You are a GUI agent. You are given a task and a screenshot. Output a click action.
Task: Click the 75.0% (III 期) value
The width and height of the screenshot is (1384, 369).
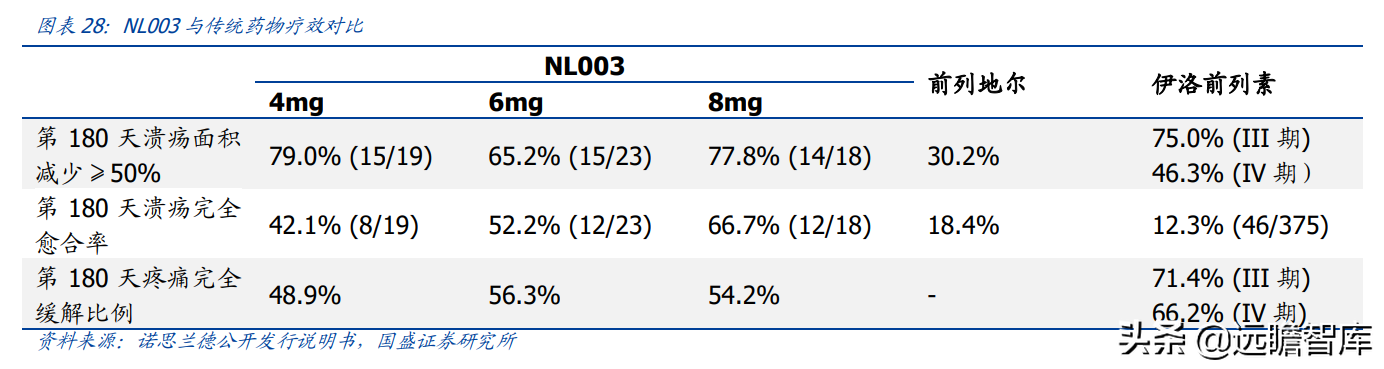(1232, 139)
